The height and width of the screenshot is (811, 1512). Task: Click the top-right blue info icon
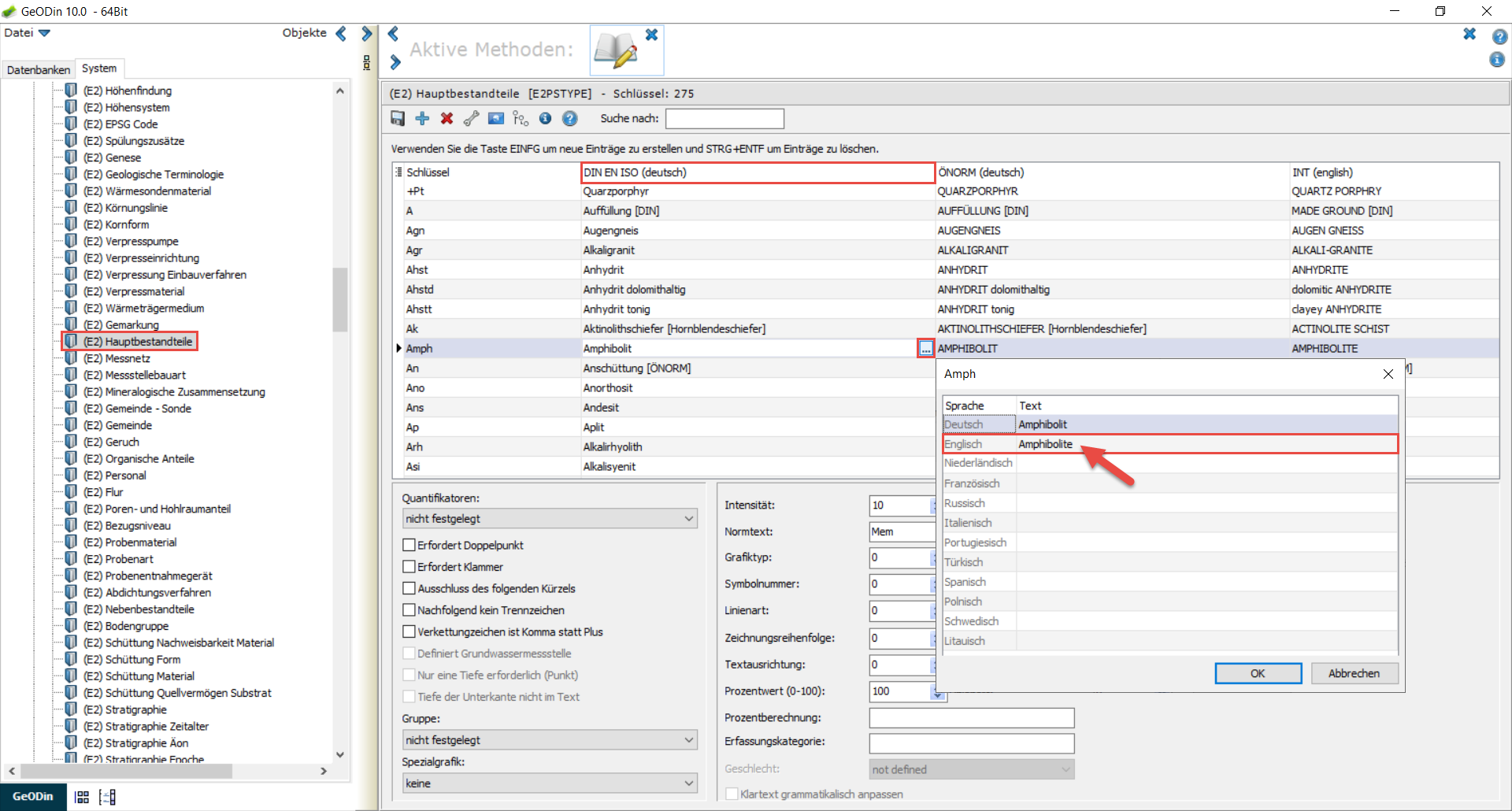(1497, 60)
